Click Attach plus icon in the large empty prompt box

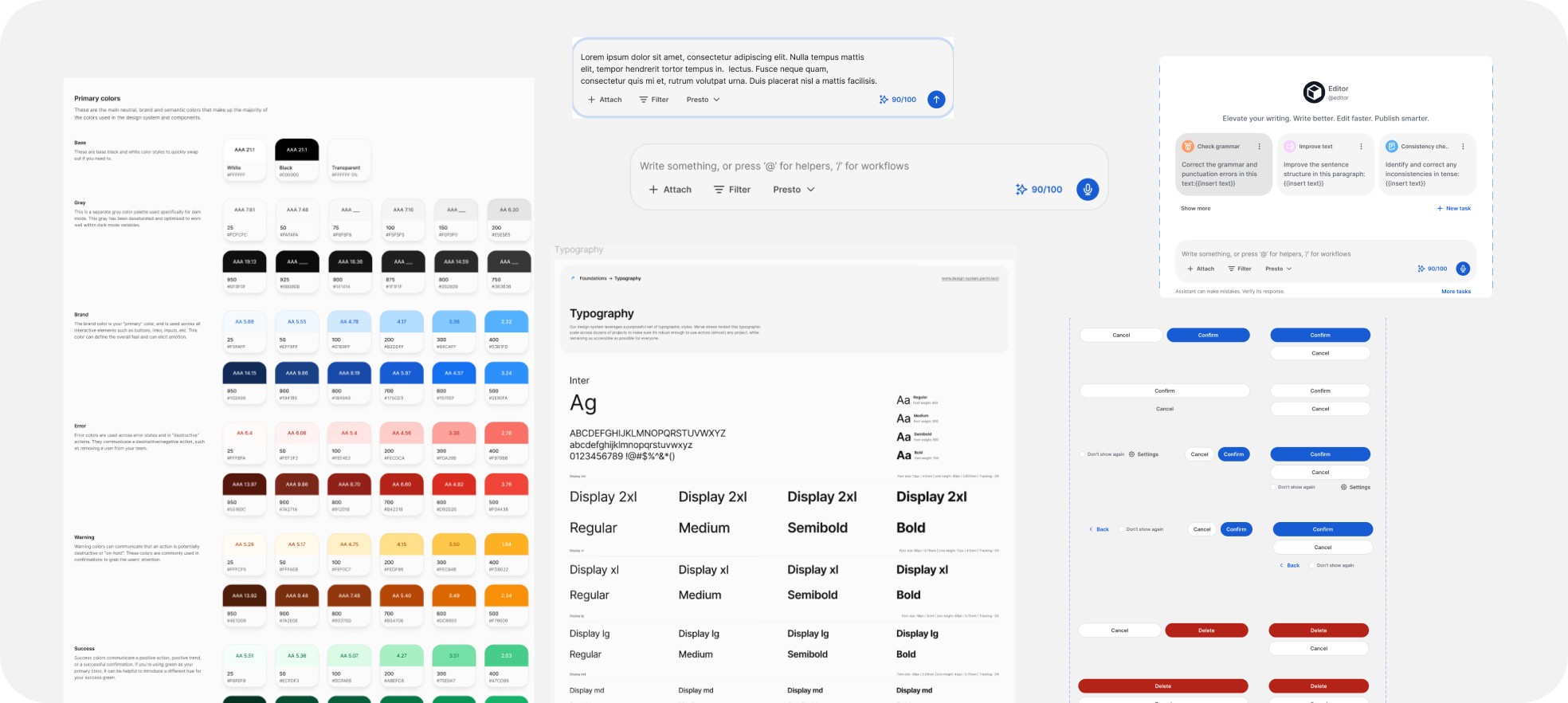click(653, 190)
